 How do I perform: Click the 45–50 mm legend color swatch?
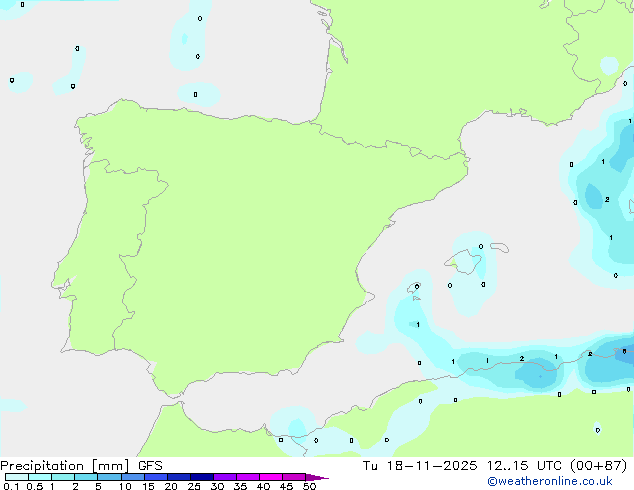tap(294, 477)
